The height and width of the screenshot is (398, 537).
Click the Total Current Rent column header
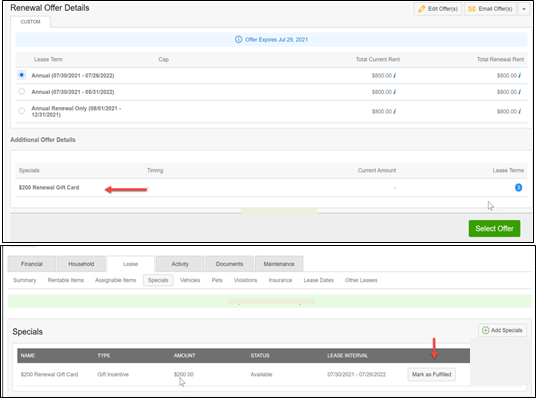coord(378,59)
